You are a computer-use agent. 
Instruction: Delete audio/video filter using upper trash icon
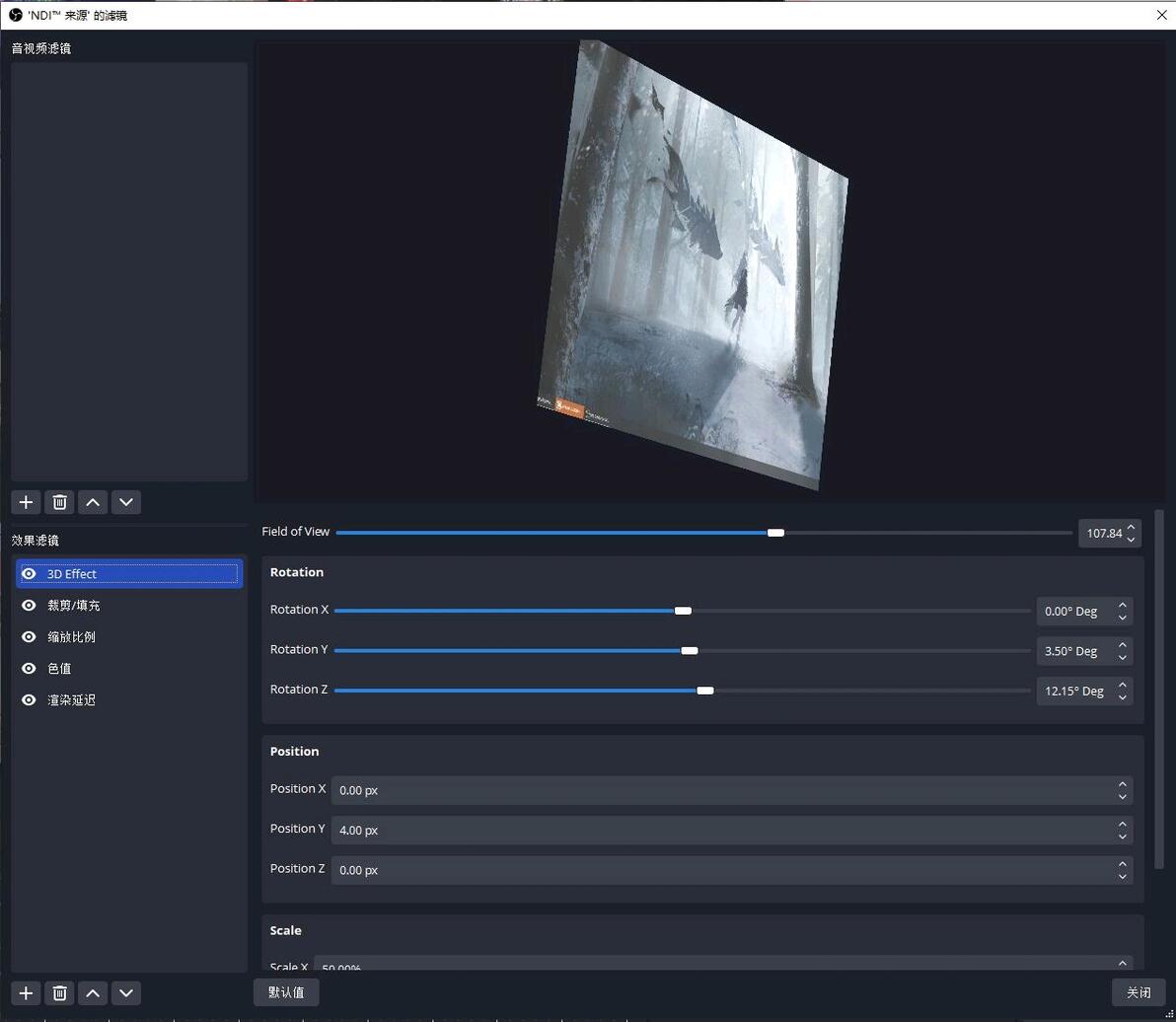[59, 502]
